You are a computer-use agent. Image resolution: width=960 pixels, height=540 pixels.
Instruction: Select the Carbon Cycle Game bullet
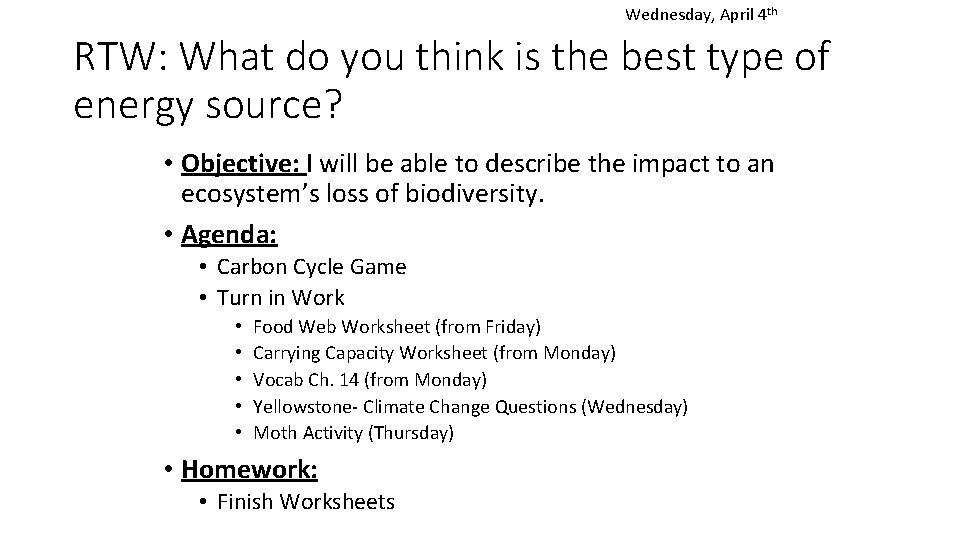click(x=311, y=267)
